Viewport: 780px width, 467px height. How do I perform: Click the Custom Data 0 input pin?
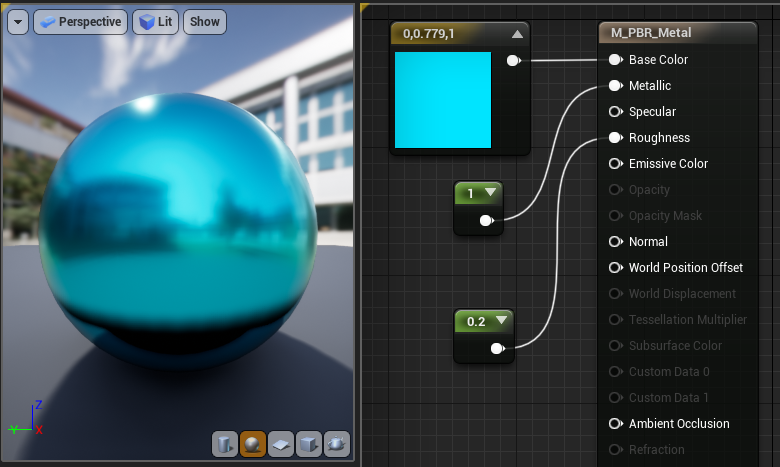616,372
